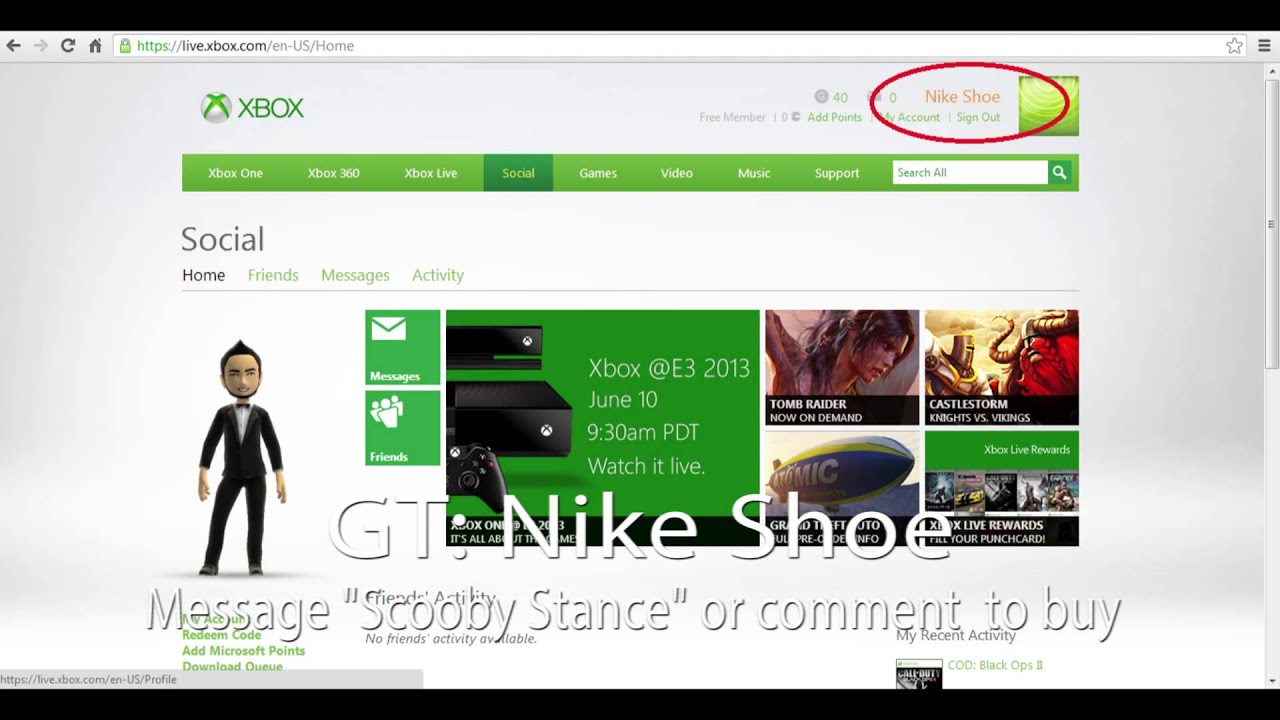The height and width of the screenshot is (720, 1280).
Task: Click the Xbox logo
Action: coord(252,107)
